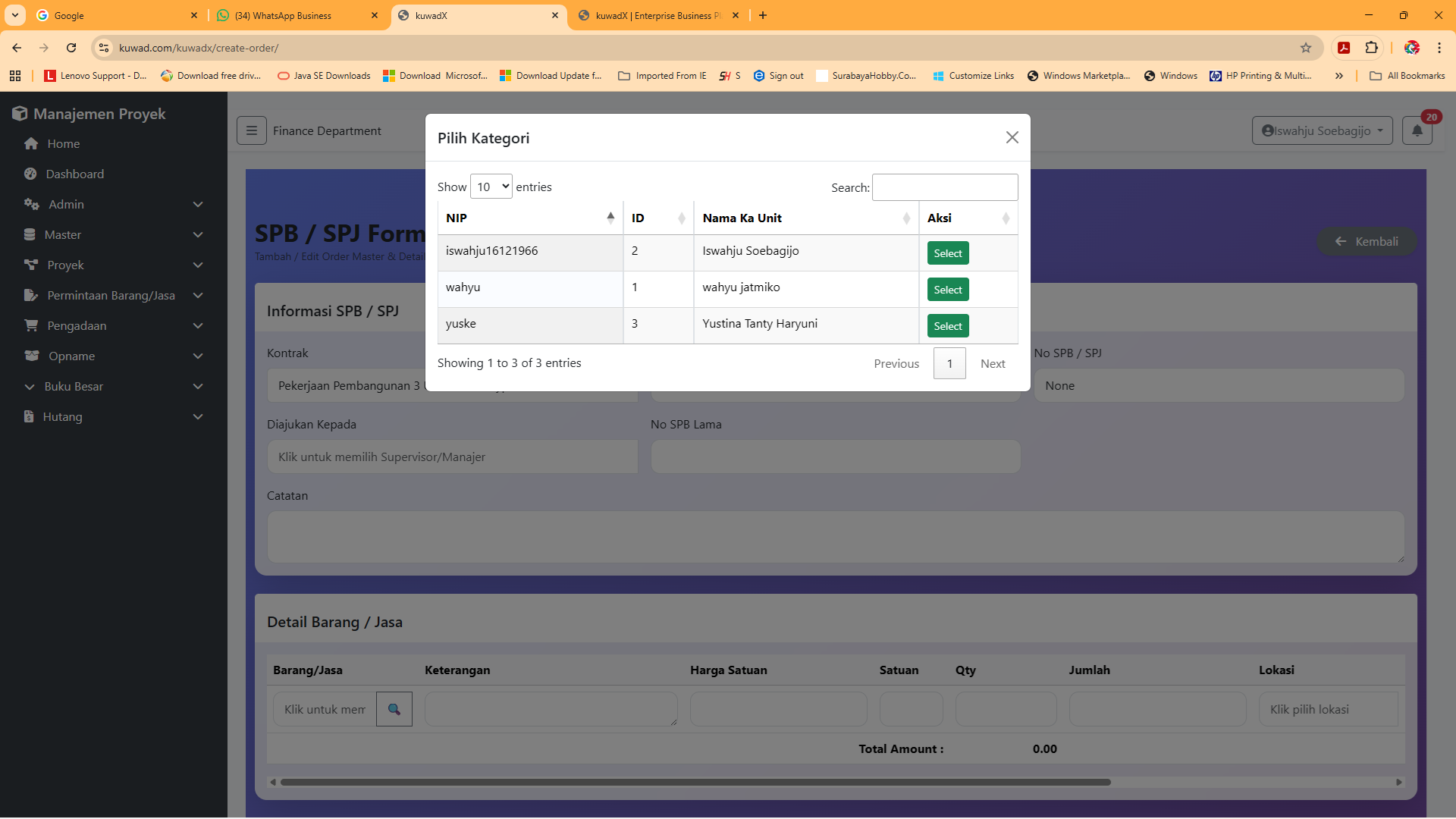Click the Opname boxes icon
The width and height of the screenshot is (1456, 819).
point(32,356)
